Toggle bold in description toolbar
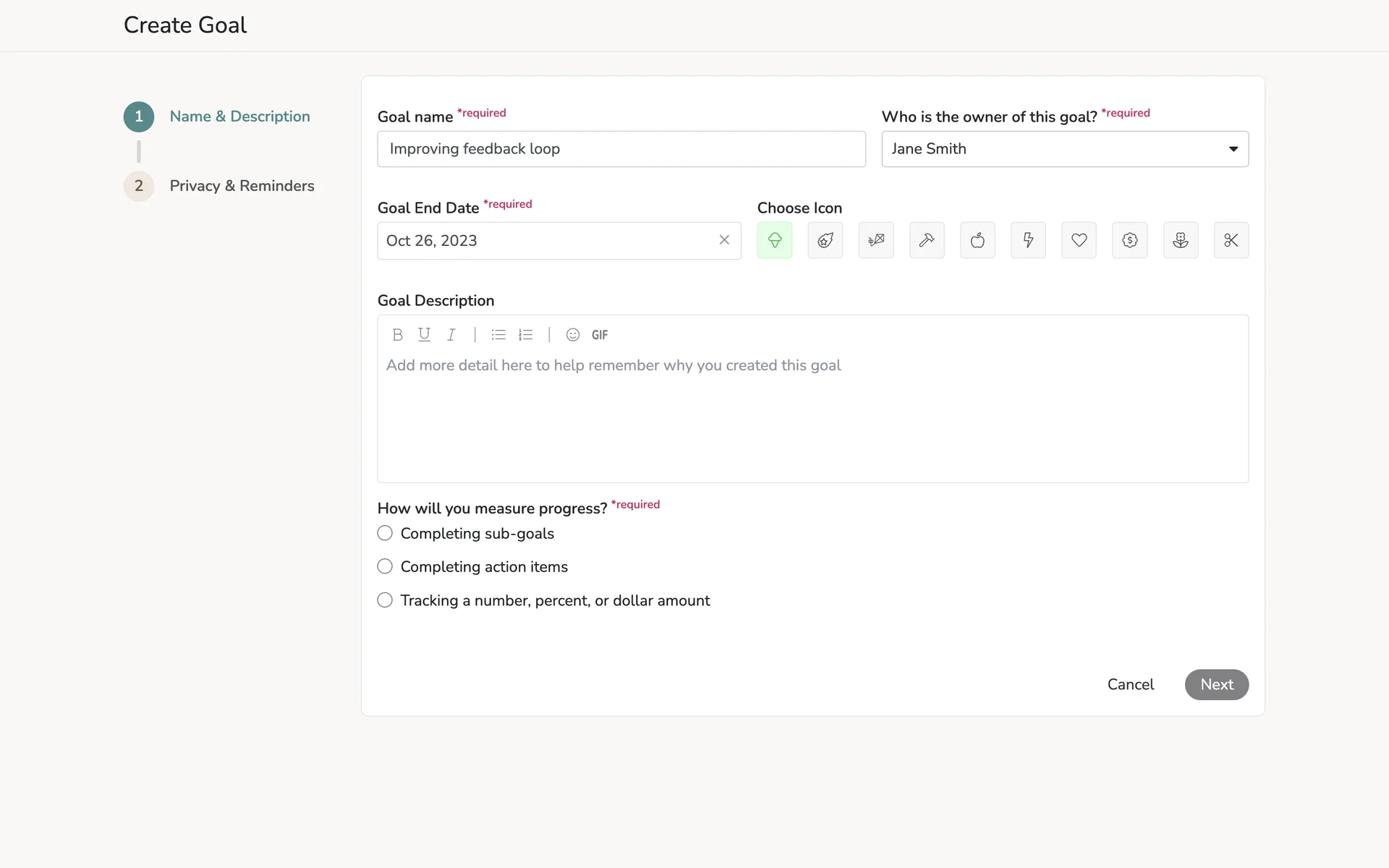Image resolution: width=1389 pixels, height=868 pixels. [x=397, y=335]
